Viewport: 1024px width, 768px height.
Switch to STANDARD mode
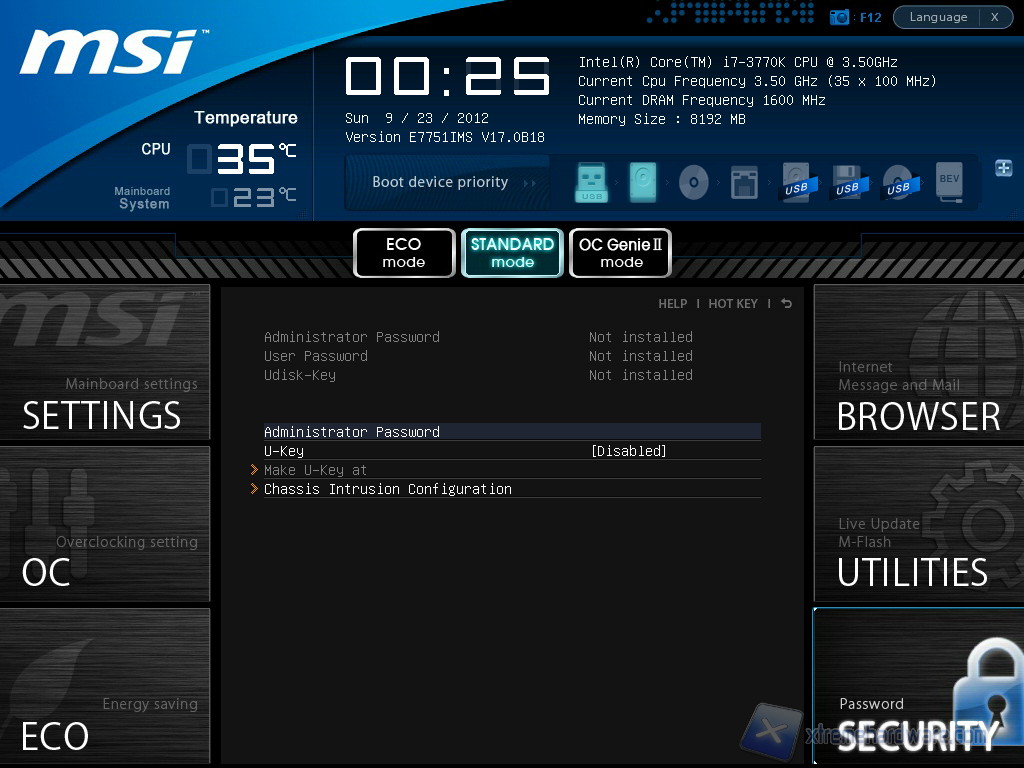[512, 253]
